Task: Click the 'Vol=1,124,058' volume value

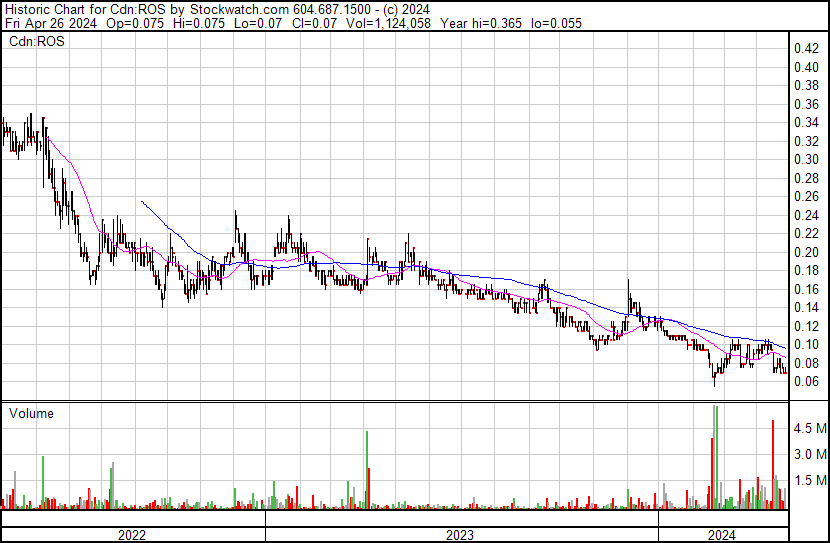Action: [x=388, y=23]
